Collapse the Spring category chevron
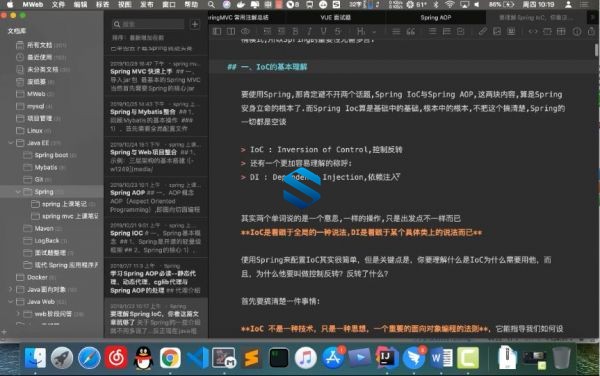The image size is (600, 376). coord(18,192)
